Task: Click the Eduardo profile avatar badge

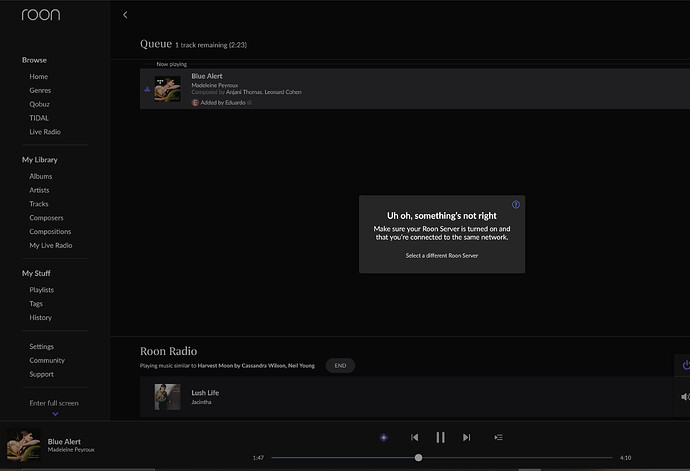Action: pyautogui.click(x=195, y=103)
